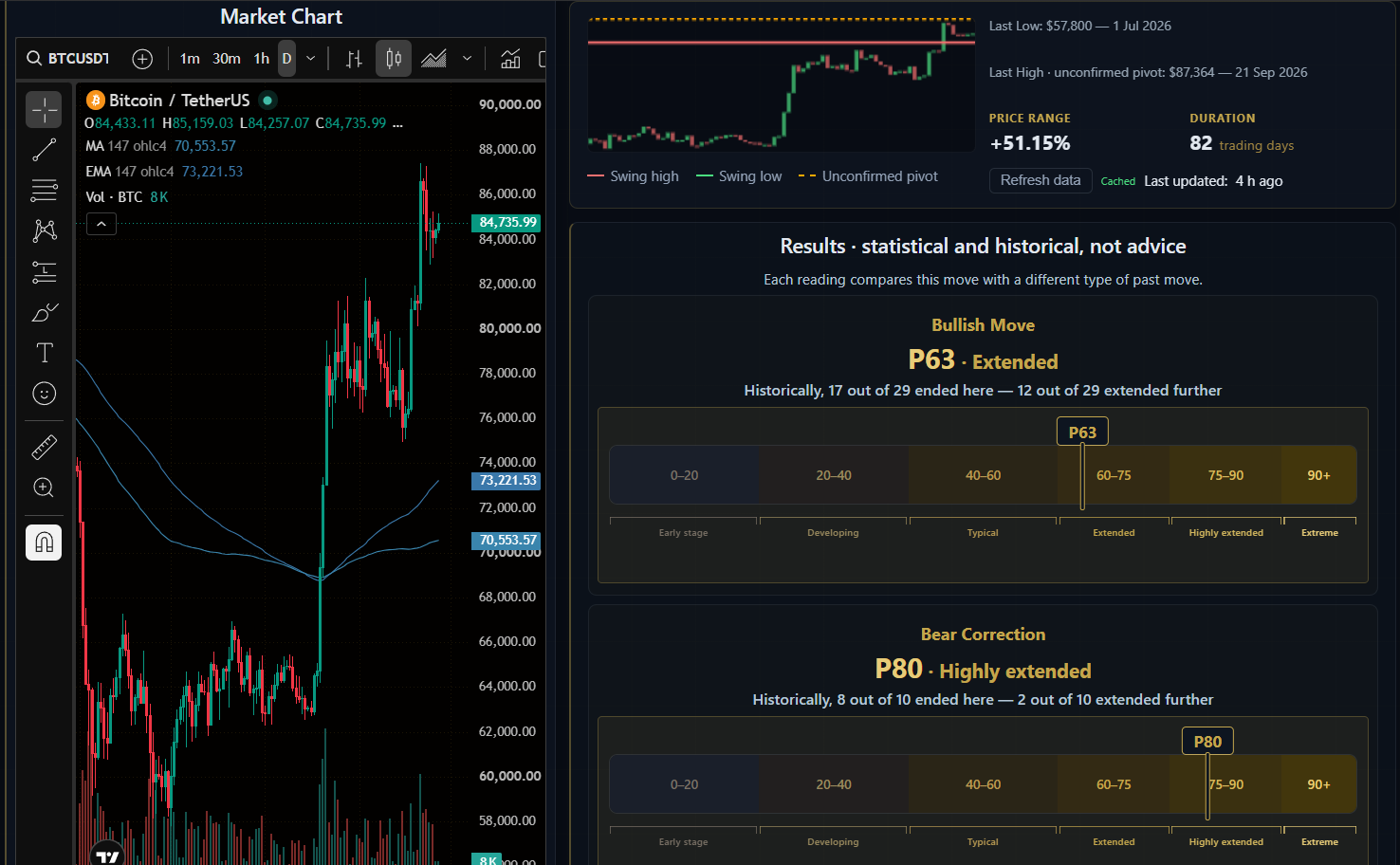Open the emoji icons tool

coord(44,394)
